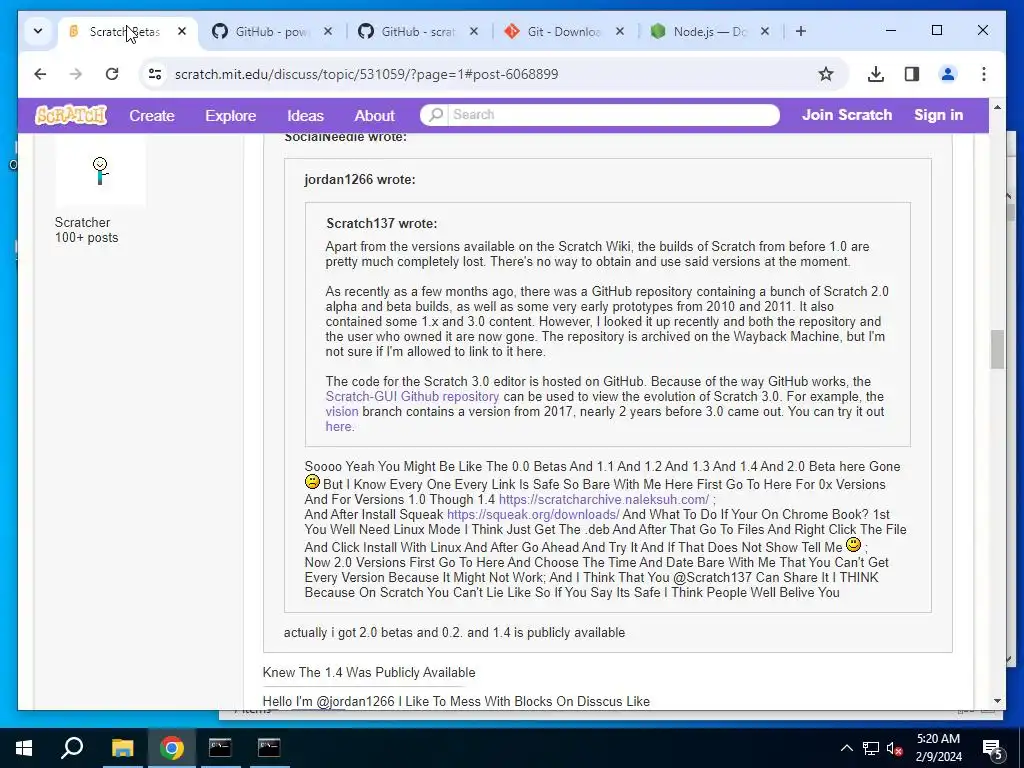Follow the 'here.' link in Scratch137's quote

click(340, 426)
